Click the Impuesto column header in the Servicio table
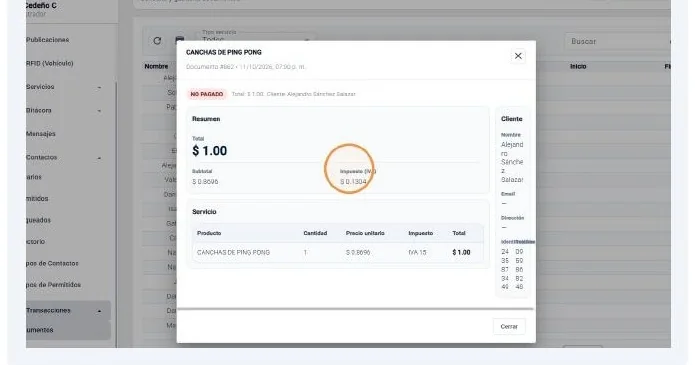The height and width of the screenshot is (365, 695). [x=421, y=233]
